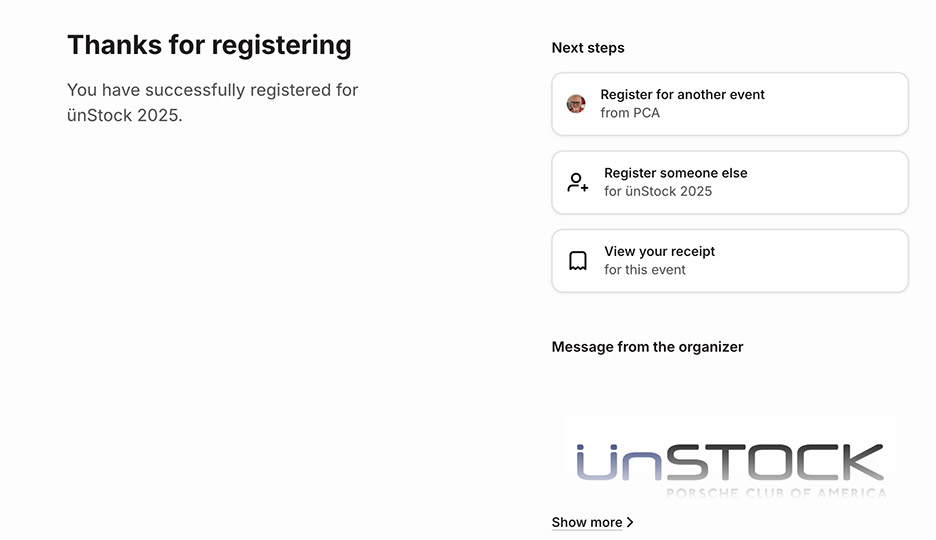Click 'for this event' subtitle text
This screenshot has width=936, height=540.
tap(645, 270)
